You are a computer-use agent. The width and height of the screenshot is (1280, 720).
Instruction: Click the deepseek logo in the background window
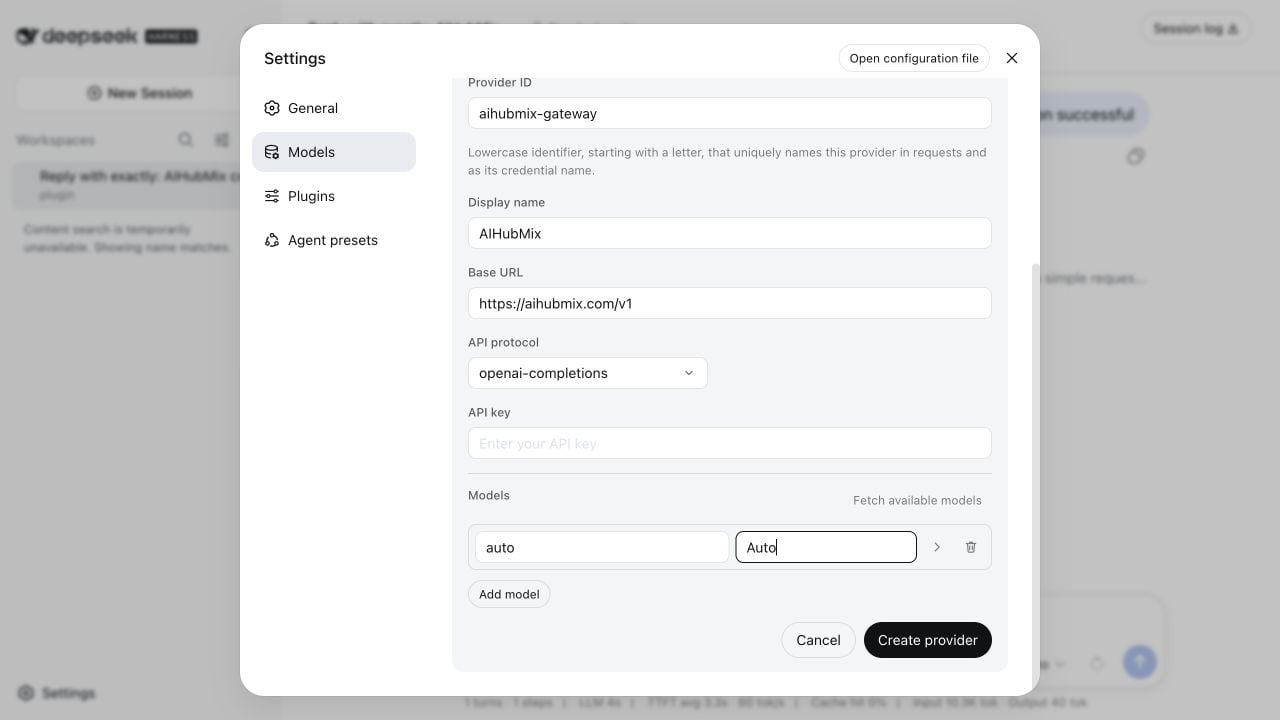point(106,36)
